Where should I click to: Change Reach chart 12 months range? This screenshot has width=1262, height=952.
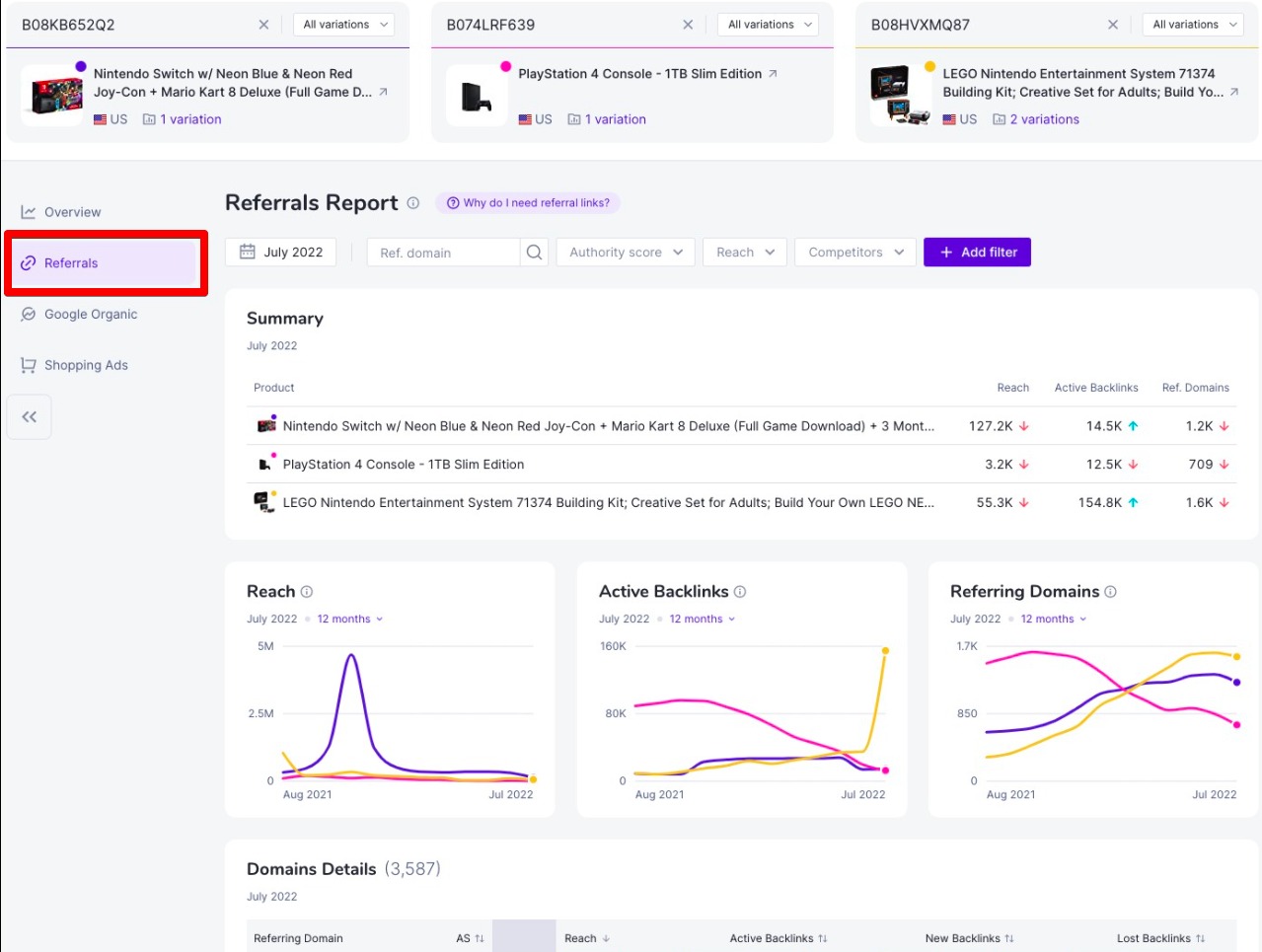[349, 620]
